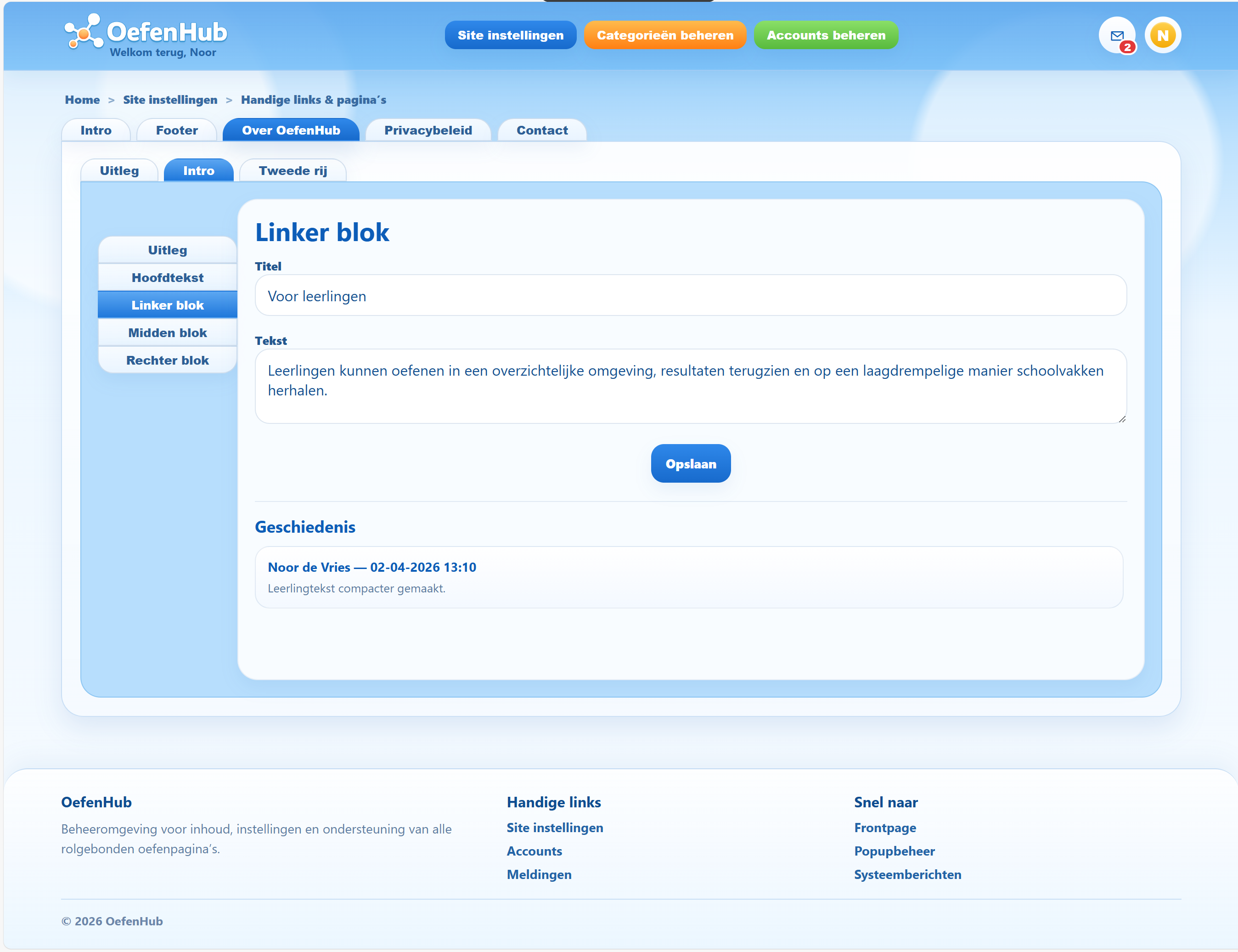Viewport: 1238px width, 952px height.
Task: Switch to the Footer tab
Action: 177,130
